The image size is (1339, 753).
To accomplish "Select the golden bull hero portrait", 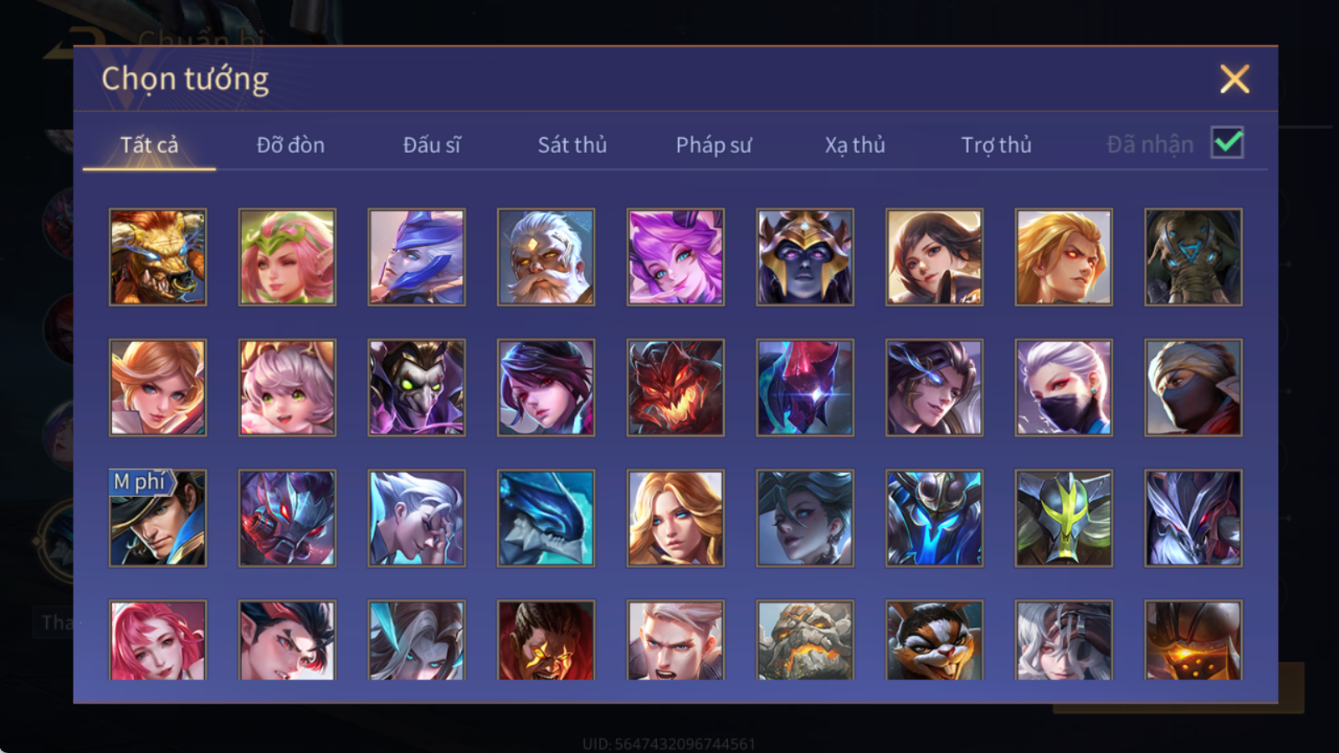I will click(158, 257).
